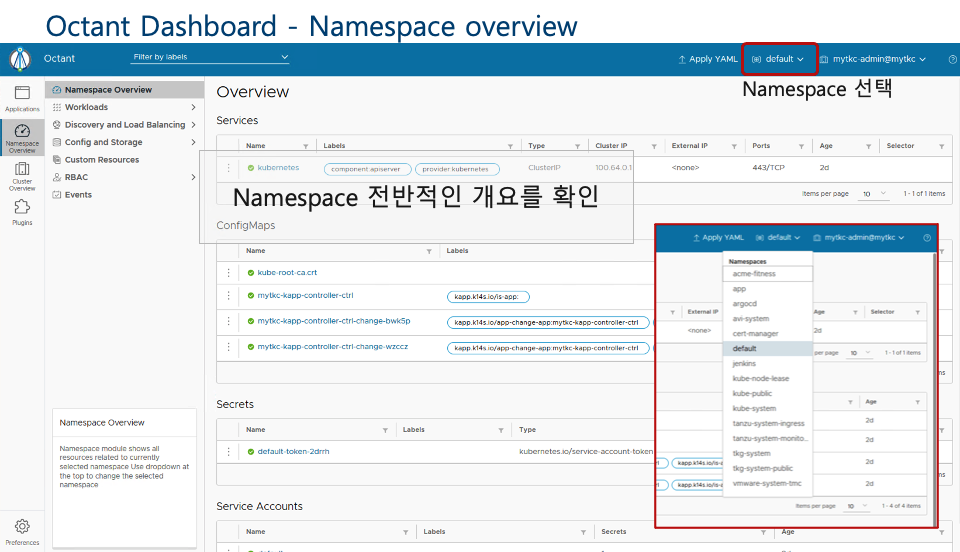Filter the ConfigMaps table by Name
The width and height of the screenshot is (960, 552).
point(429,252)
